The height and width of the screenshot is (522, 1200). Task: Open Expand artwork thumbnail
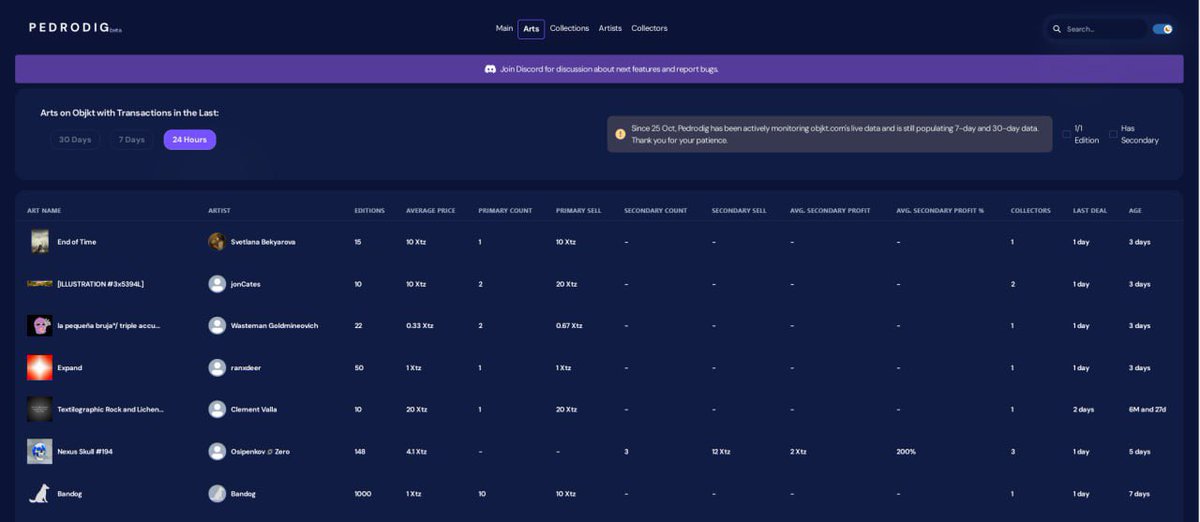(40, 368)
